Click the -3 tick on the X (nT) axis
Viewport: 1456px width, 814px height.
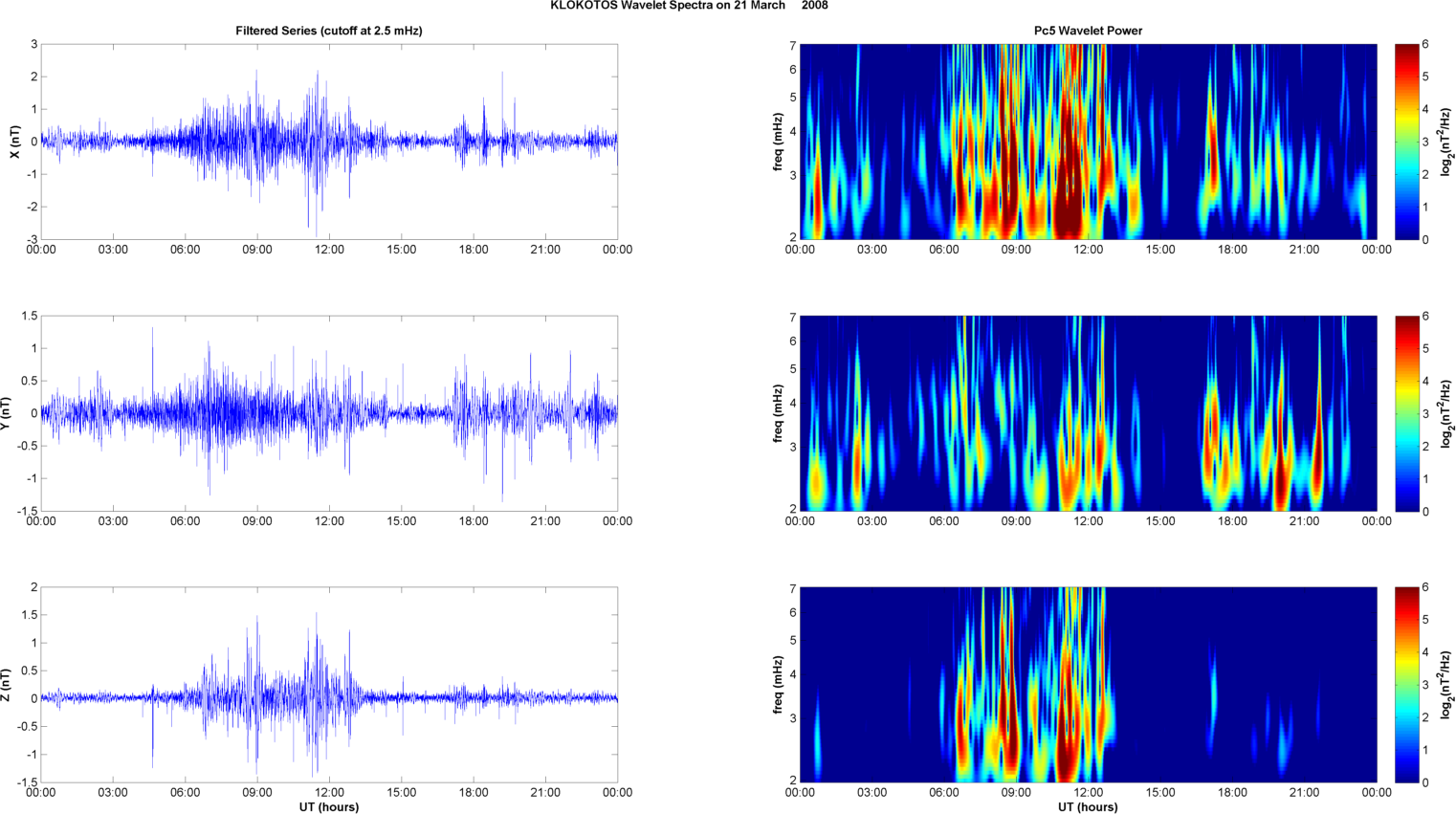(33, 239)
